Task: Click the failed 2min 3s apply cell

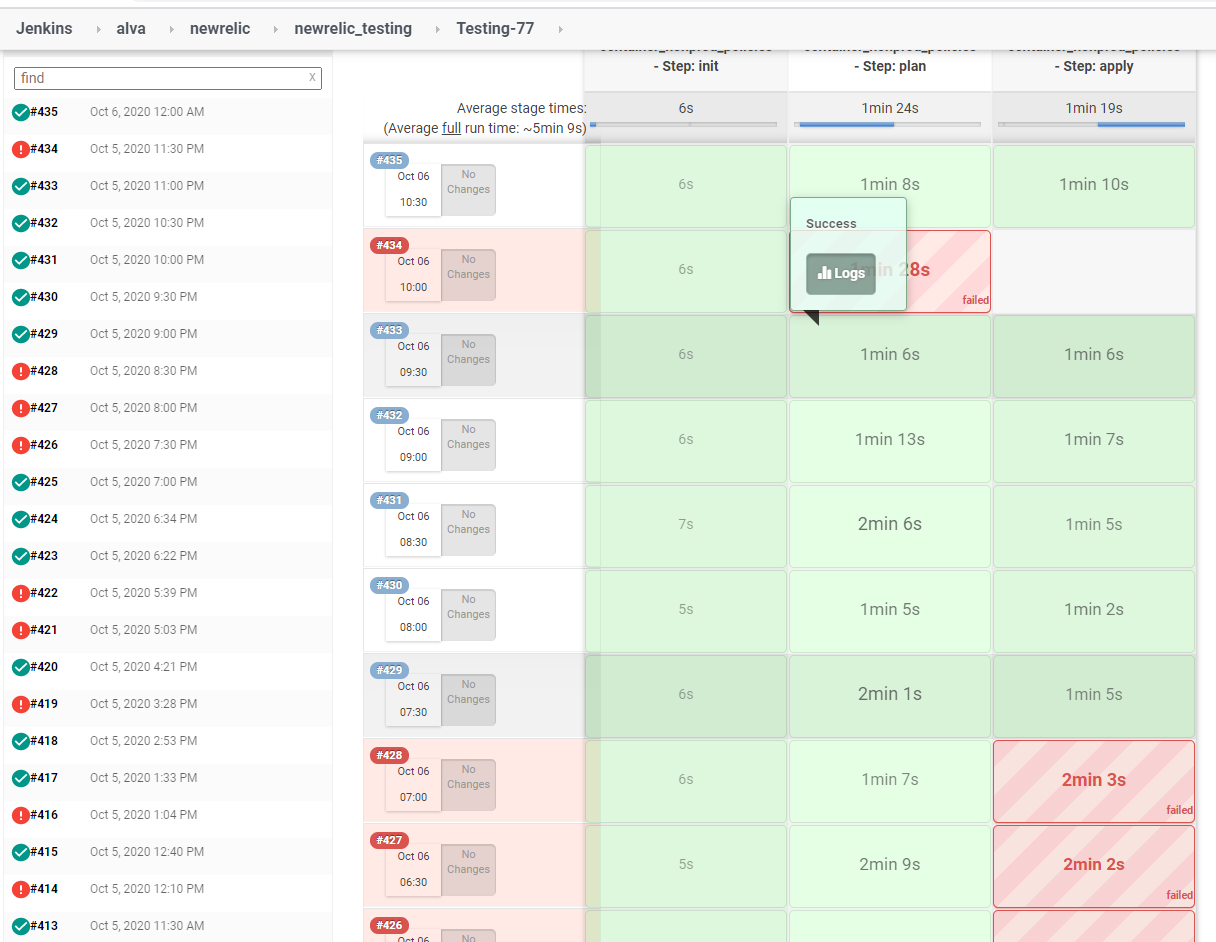Action: pyautogui.click(x=1094, y=781)
